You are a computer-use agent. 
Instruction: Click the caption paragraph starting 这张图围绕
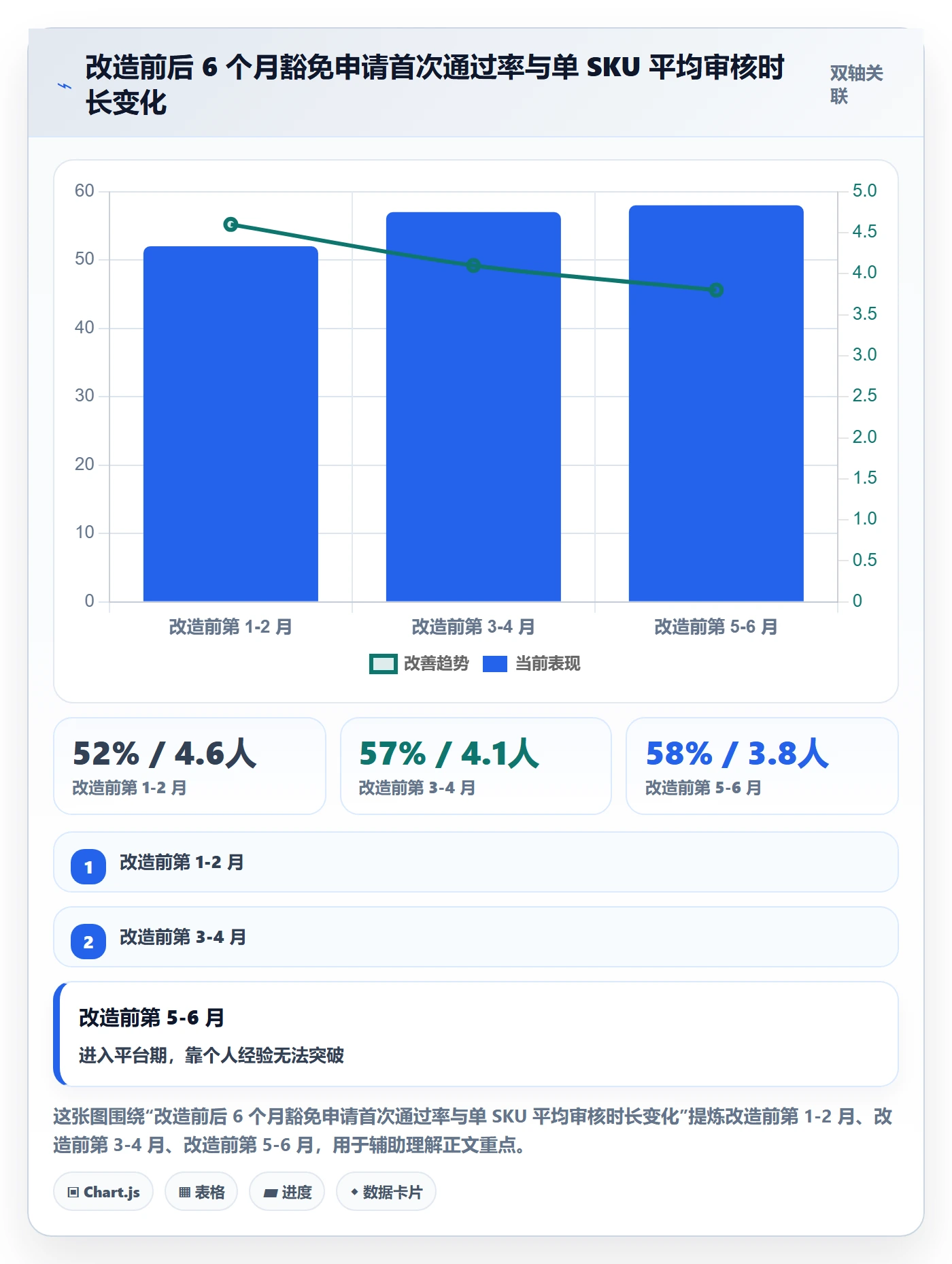(x=473, y=1131)
